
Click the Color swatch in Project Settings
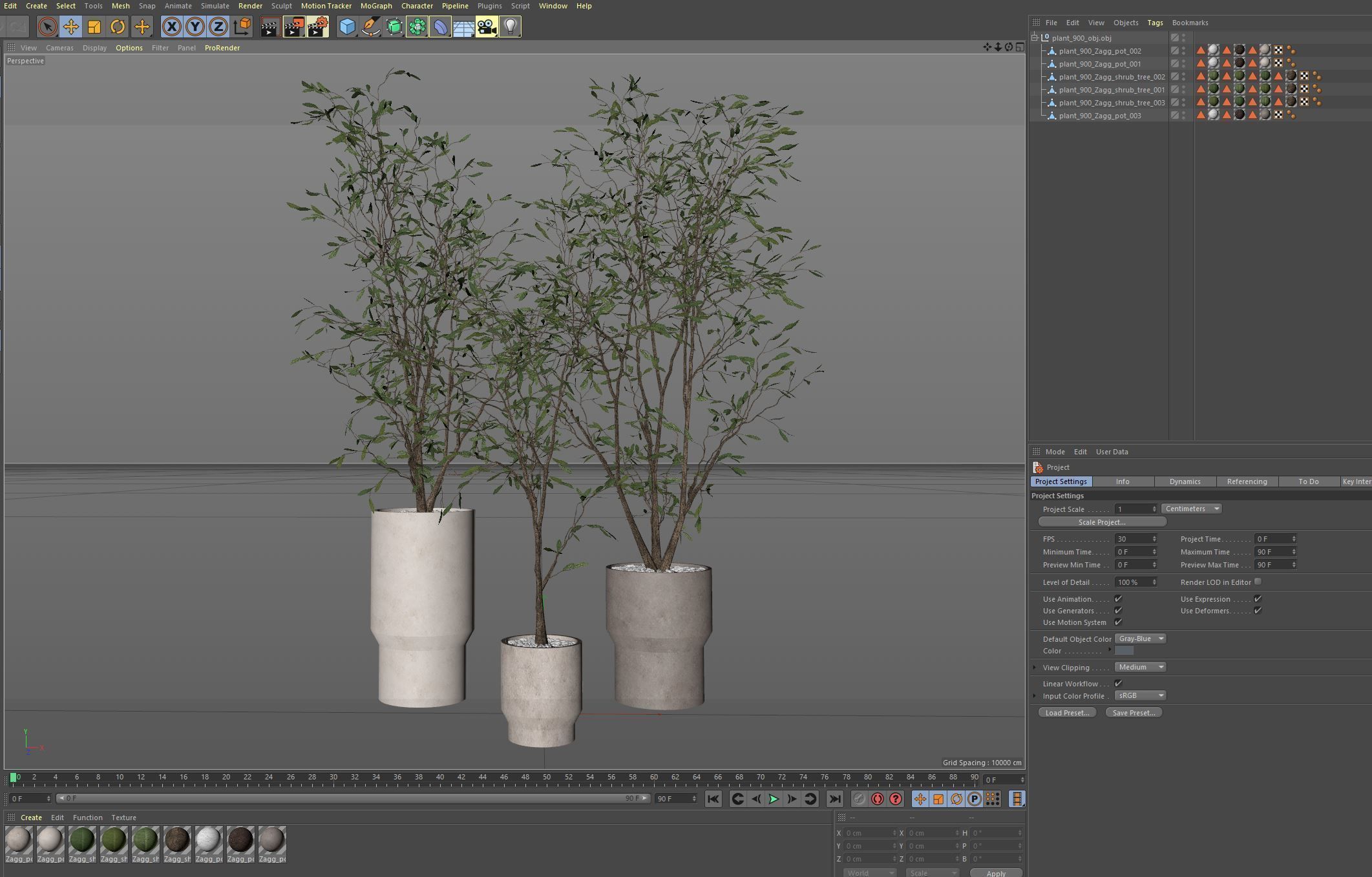click(1124, 651)
